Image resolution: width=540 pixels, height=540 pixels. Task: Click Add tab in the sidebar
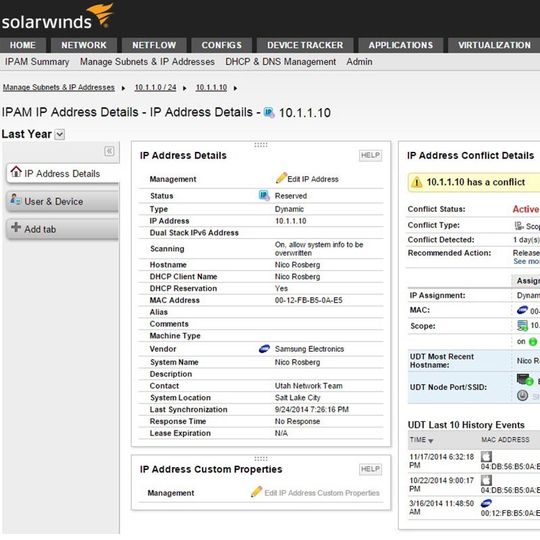coord(63,229)
